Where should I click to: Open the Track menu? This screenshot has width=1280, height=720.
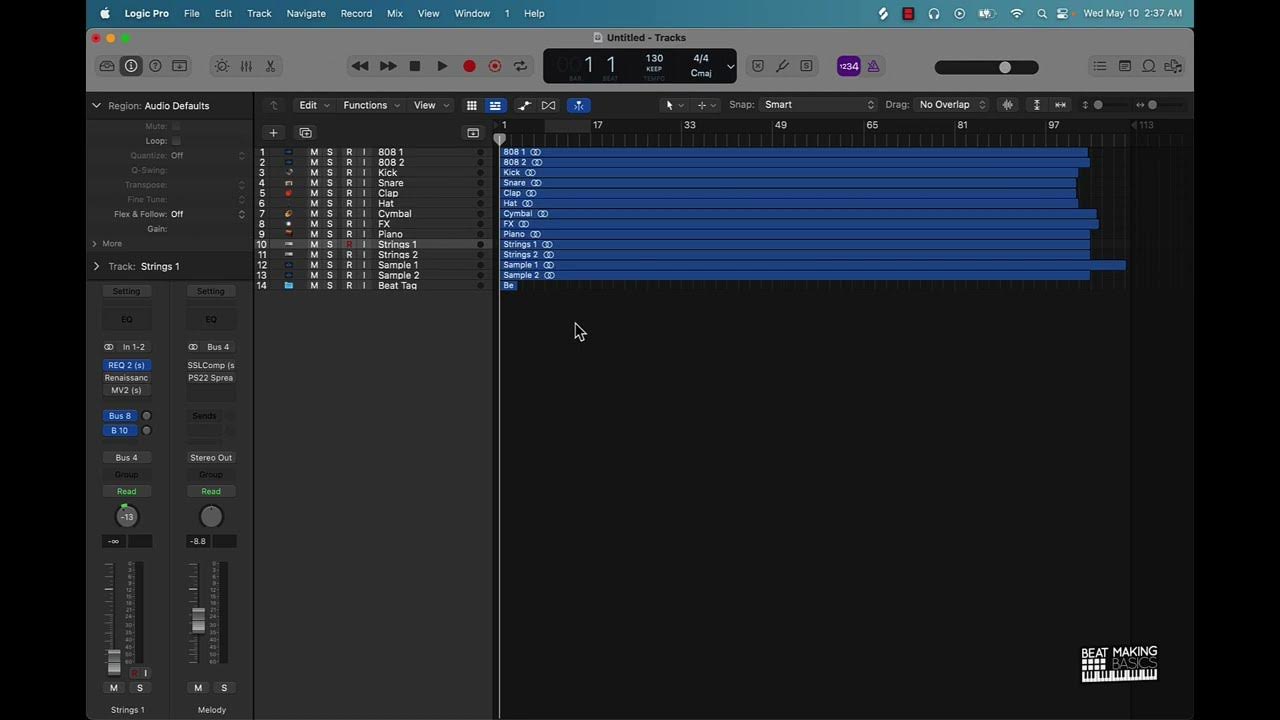click(259, 13)
